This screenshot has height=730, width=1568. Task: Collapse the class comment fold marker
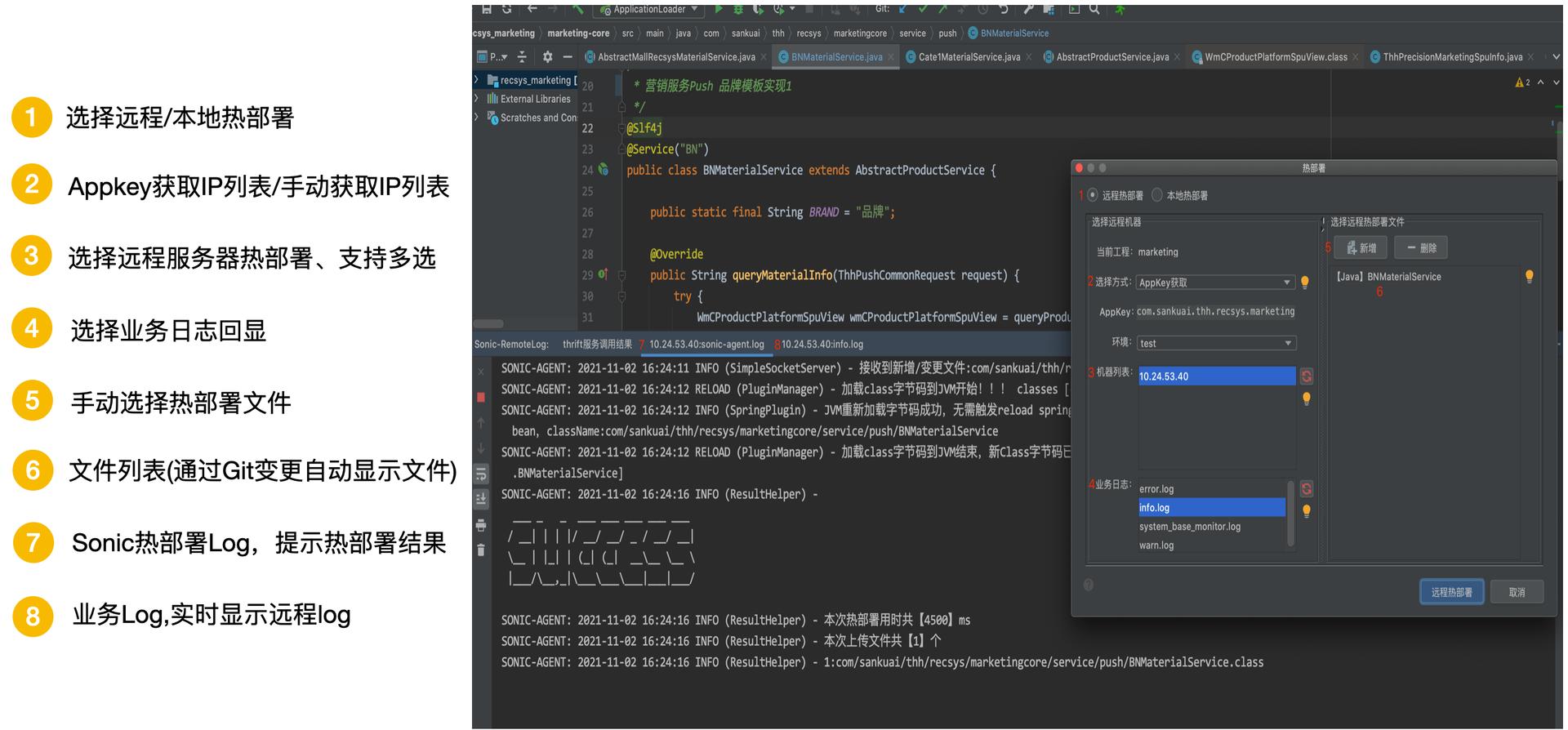pyautogui.click(x=621, y=107)
